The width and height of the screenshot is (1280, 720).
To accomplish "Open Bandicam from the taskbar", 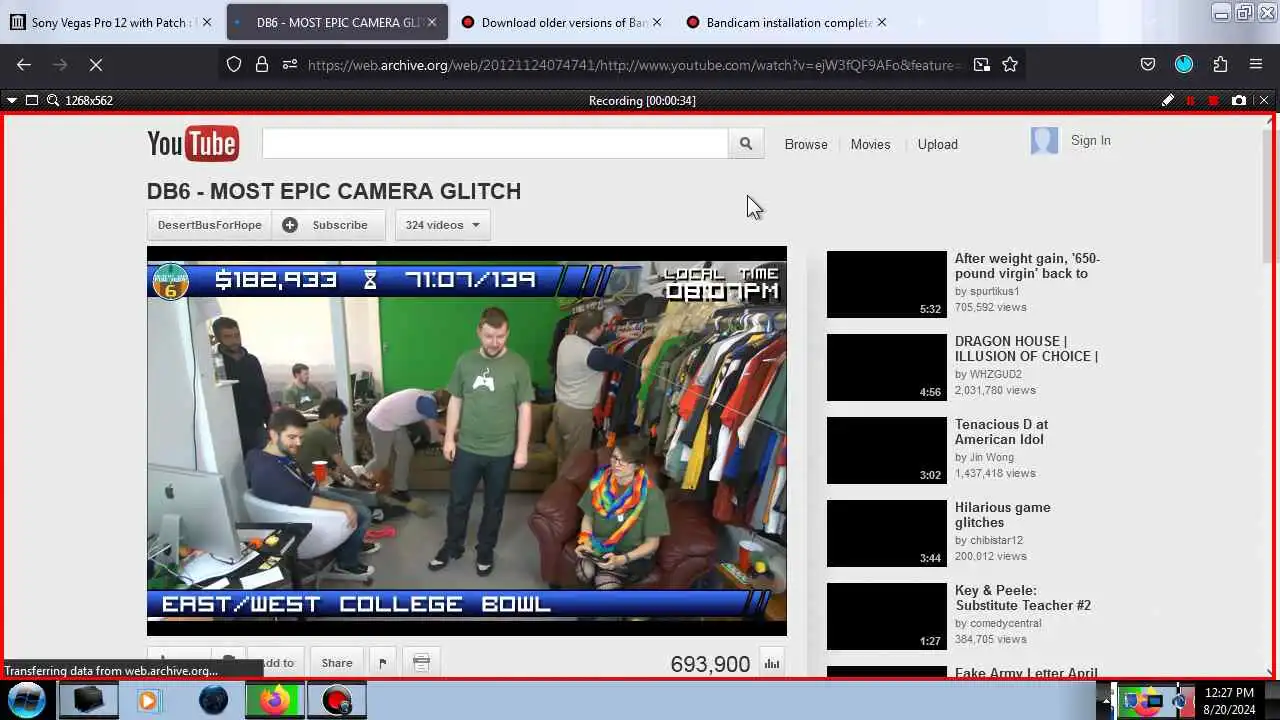I will click(336, 700).
